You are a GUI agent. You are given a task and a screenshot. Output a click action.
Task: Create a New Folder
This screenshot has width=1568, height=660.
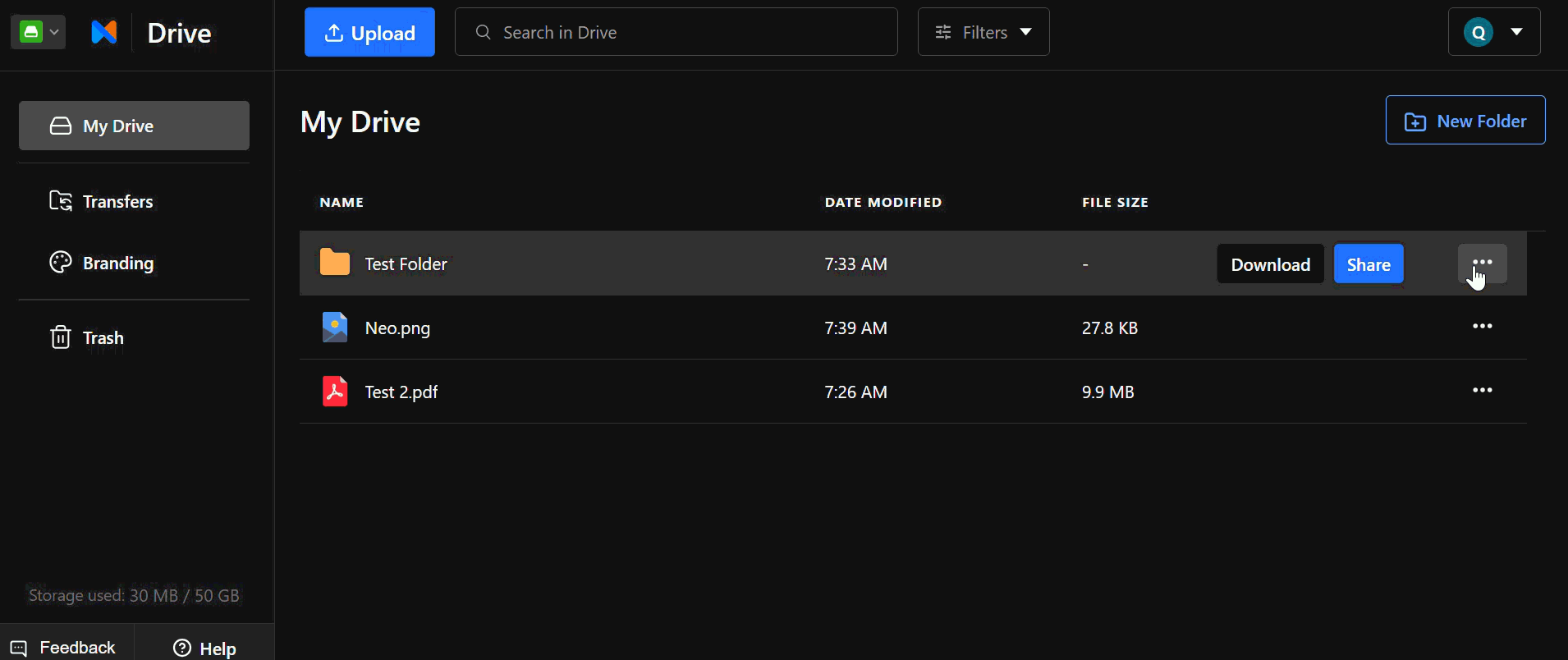click(x=1465, y=120)
